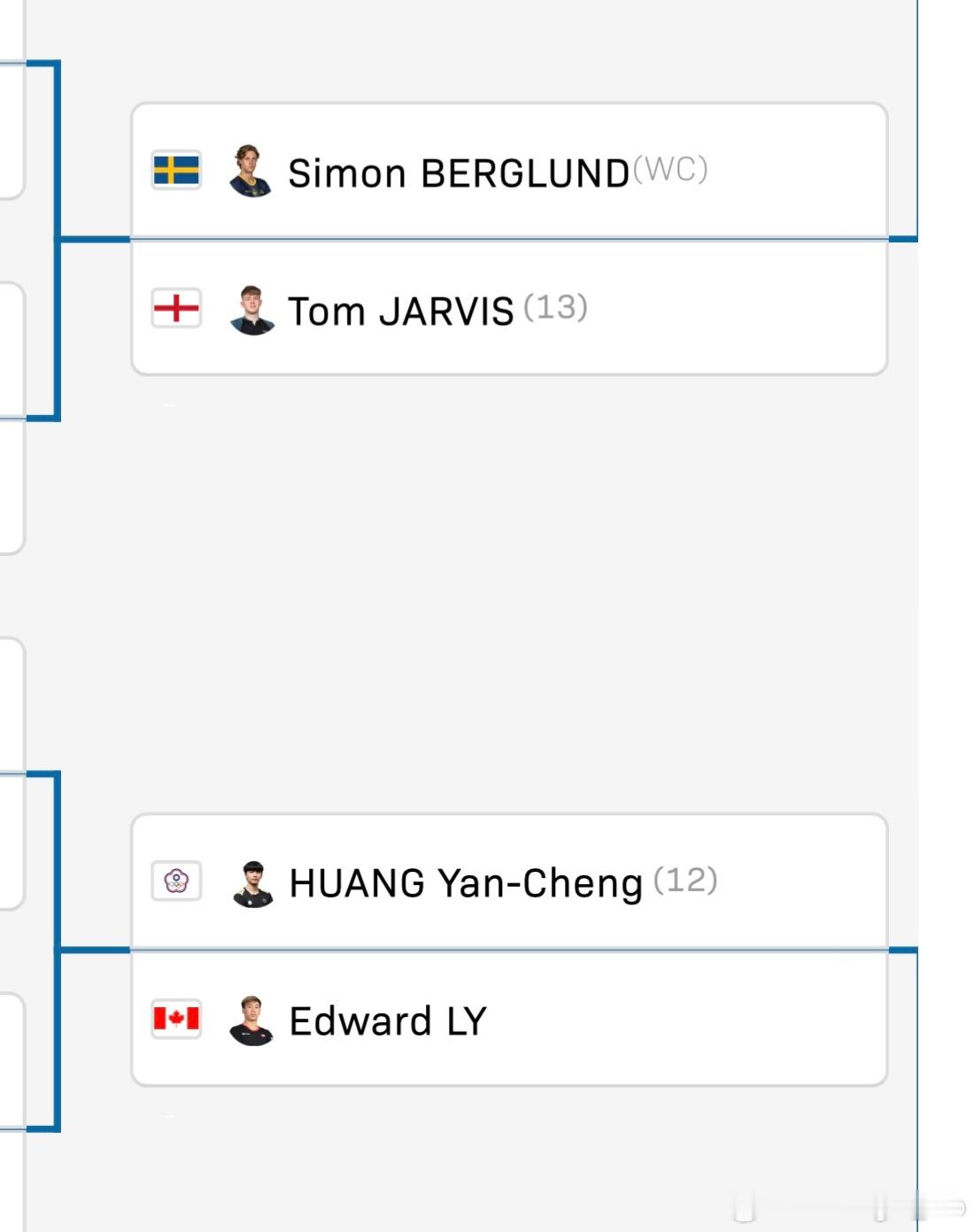Click the (12) seed label
Screen dimensions: 974x1232
tap(685, 880)
